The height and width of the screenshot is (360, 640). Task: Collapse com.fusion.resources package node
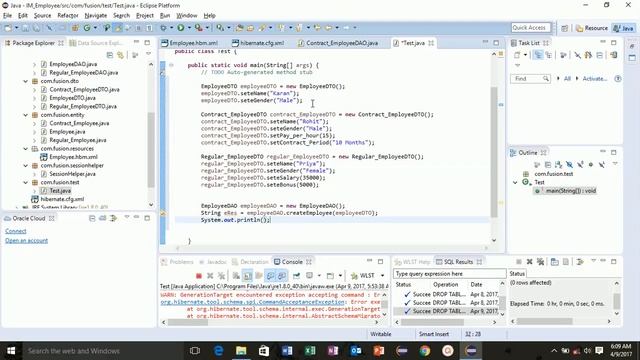[x=26, y=149]
